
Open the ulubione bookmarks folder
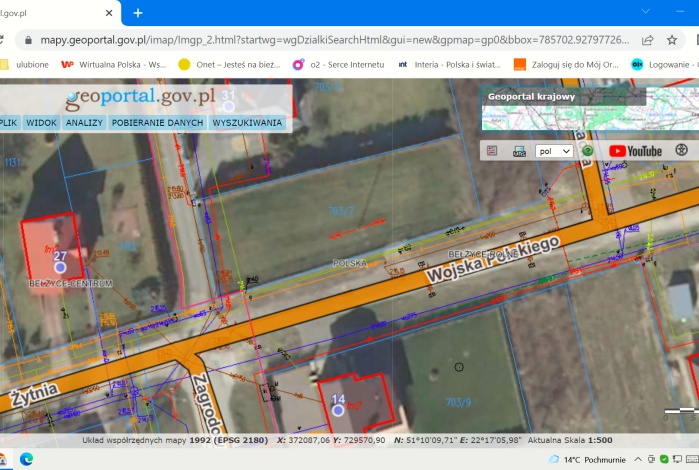pyautogui.click(x=25, y=65)
